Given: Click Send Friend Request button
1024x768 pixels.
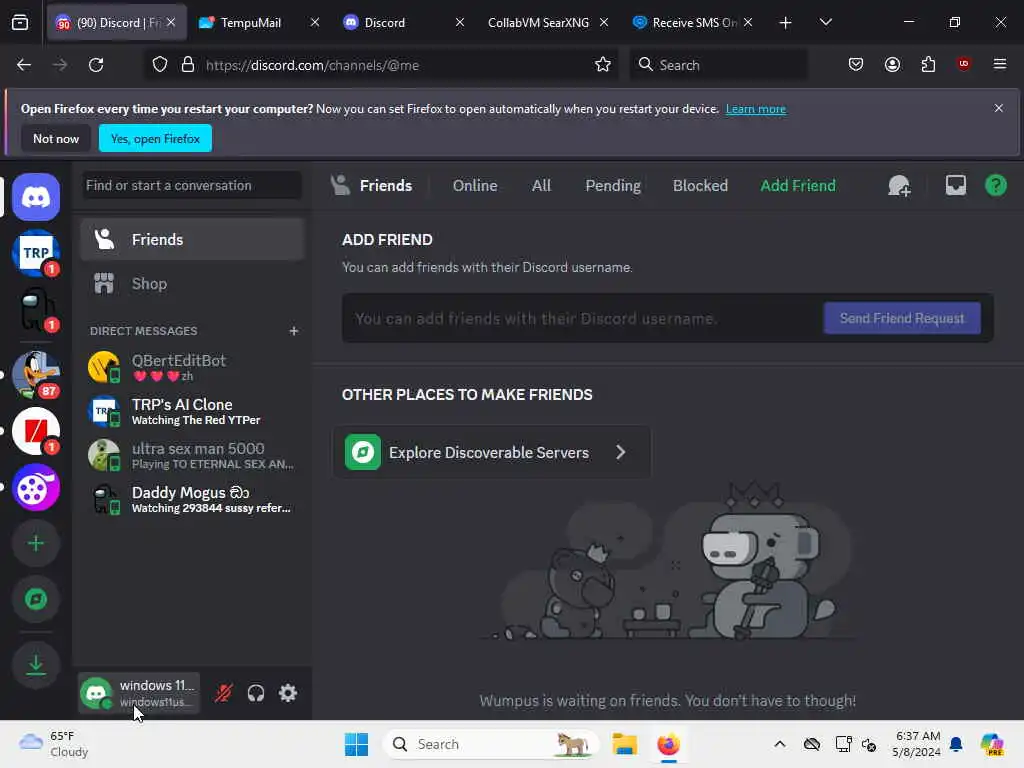Looking at the screenshot, I should point(902,318).
